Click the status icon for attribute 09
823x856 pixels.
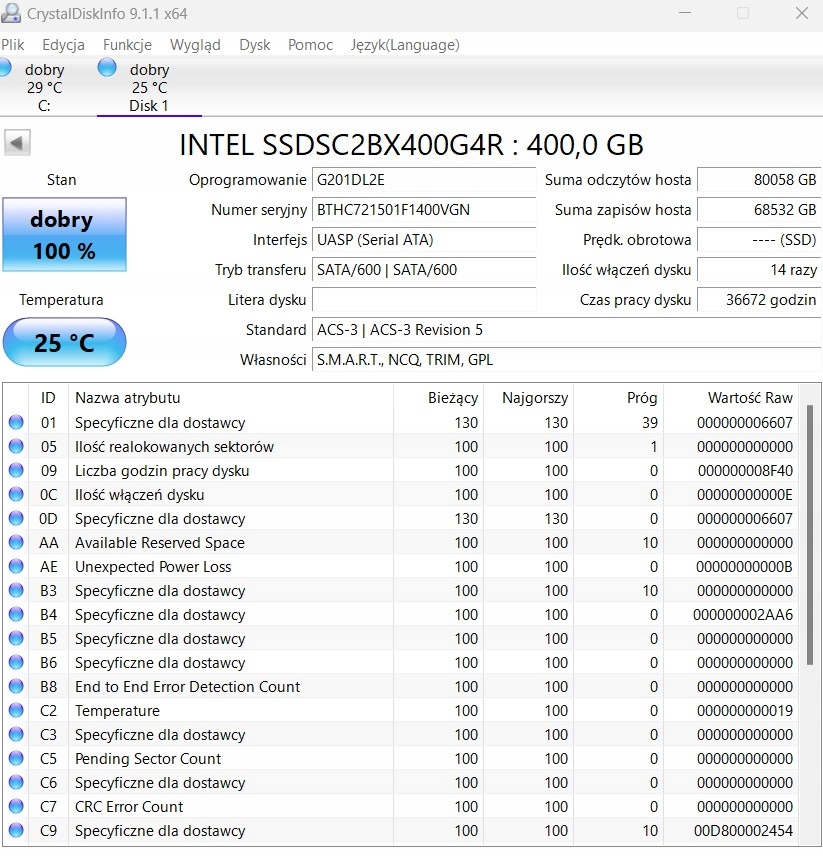pos(16,470)
